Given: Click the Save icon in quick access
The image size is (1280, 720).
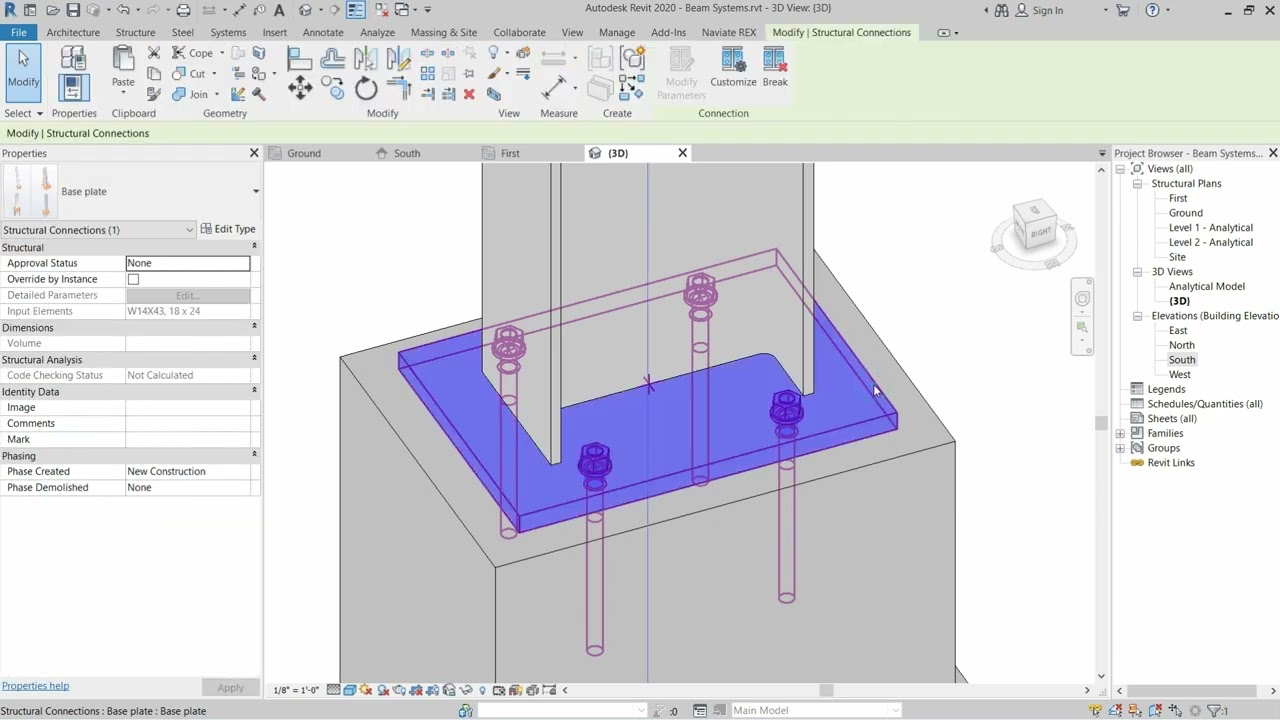Looking at the screenshot, I should coord(73,10).
